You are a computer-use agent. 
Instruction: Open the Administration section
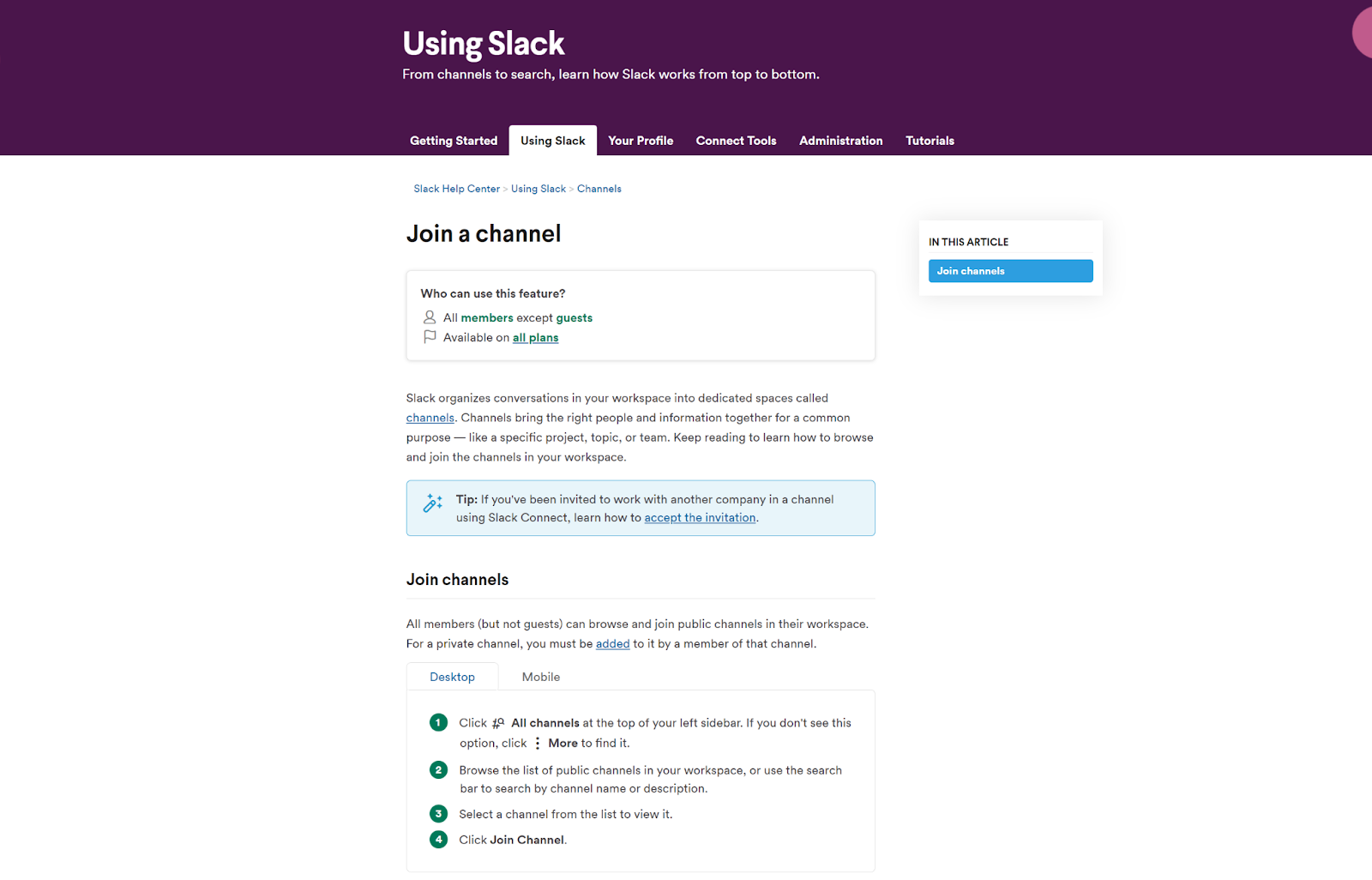click(839, 140)
